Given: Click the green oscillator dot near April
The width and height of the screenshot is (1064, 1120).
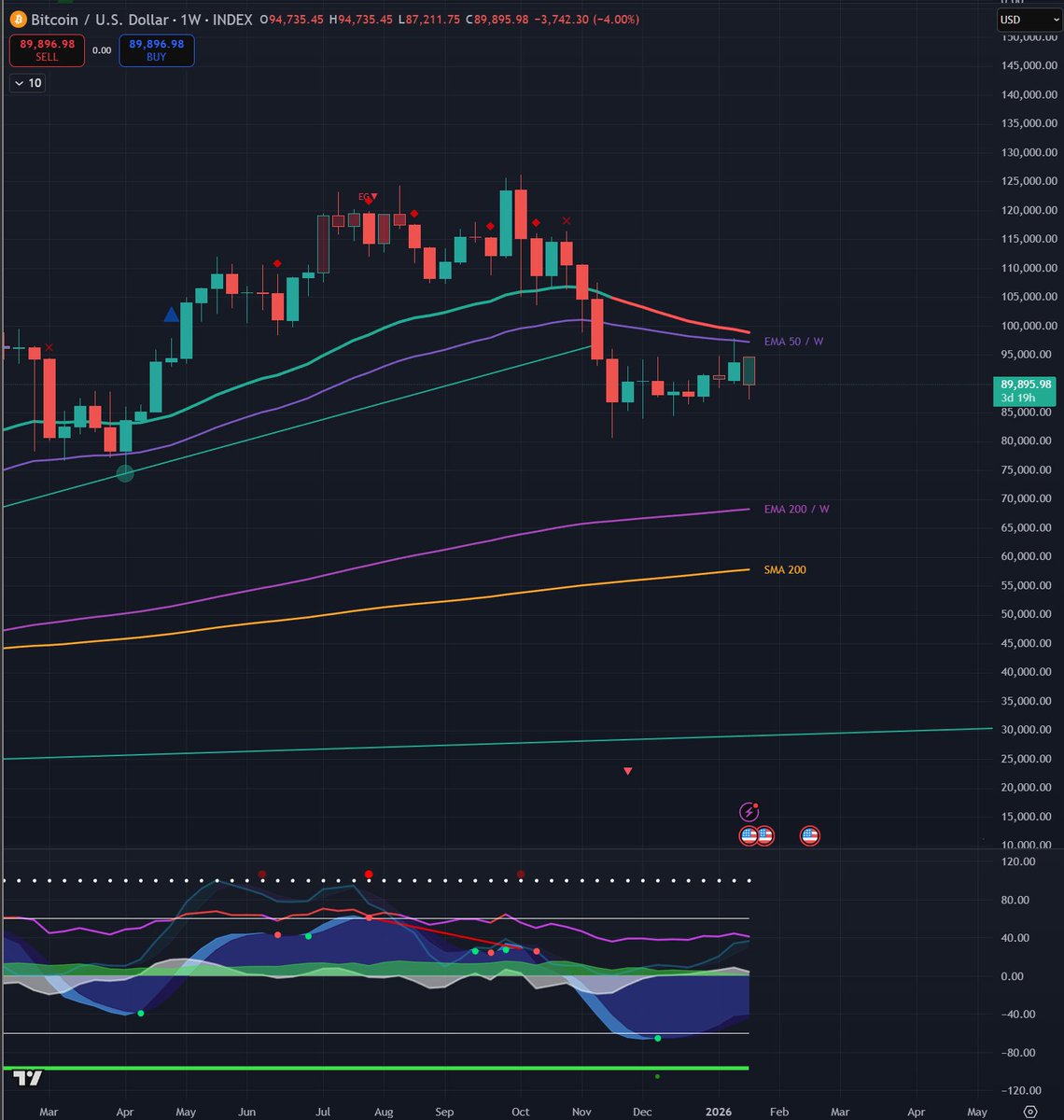Looking at the screenshot, I should pos(141,1013).
